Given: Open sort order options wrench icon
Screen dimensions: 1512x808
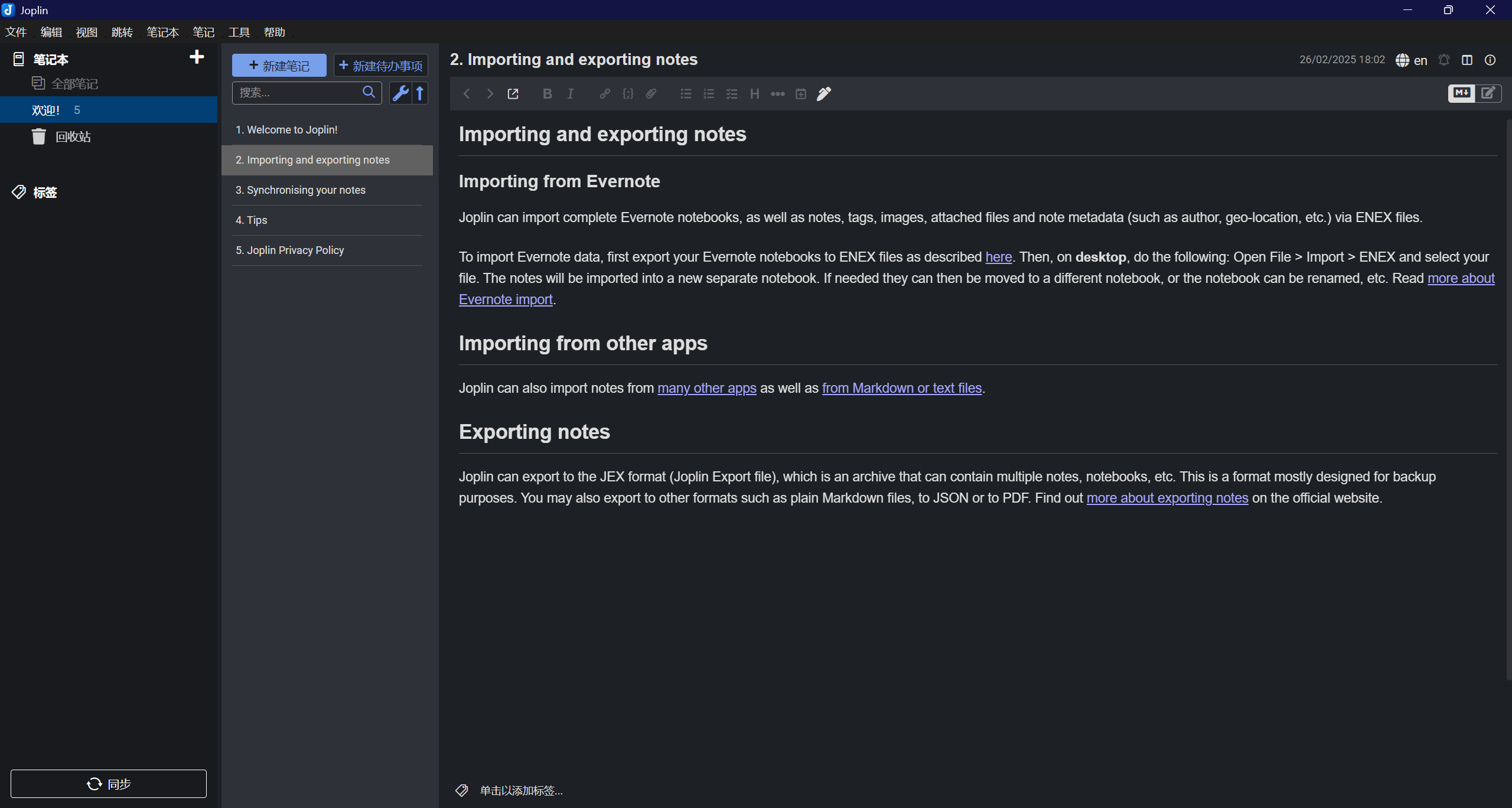Looking at the screenshot, I should coord(400,93).
